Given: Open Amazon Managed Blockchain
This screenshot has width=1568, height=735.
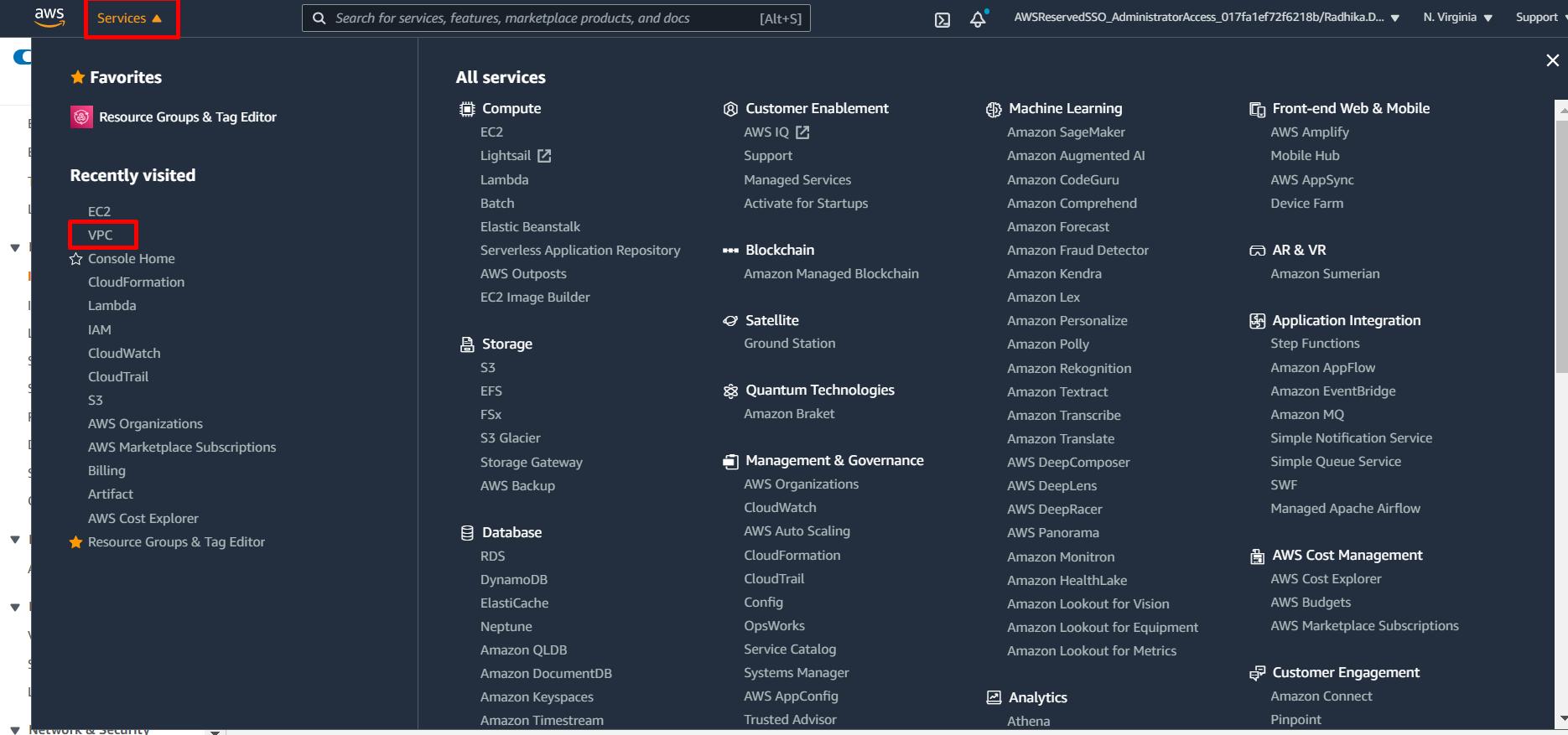Looking at the screenshot, I should tap(831, 274).
